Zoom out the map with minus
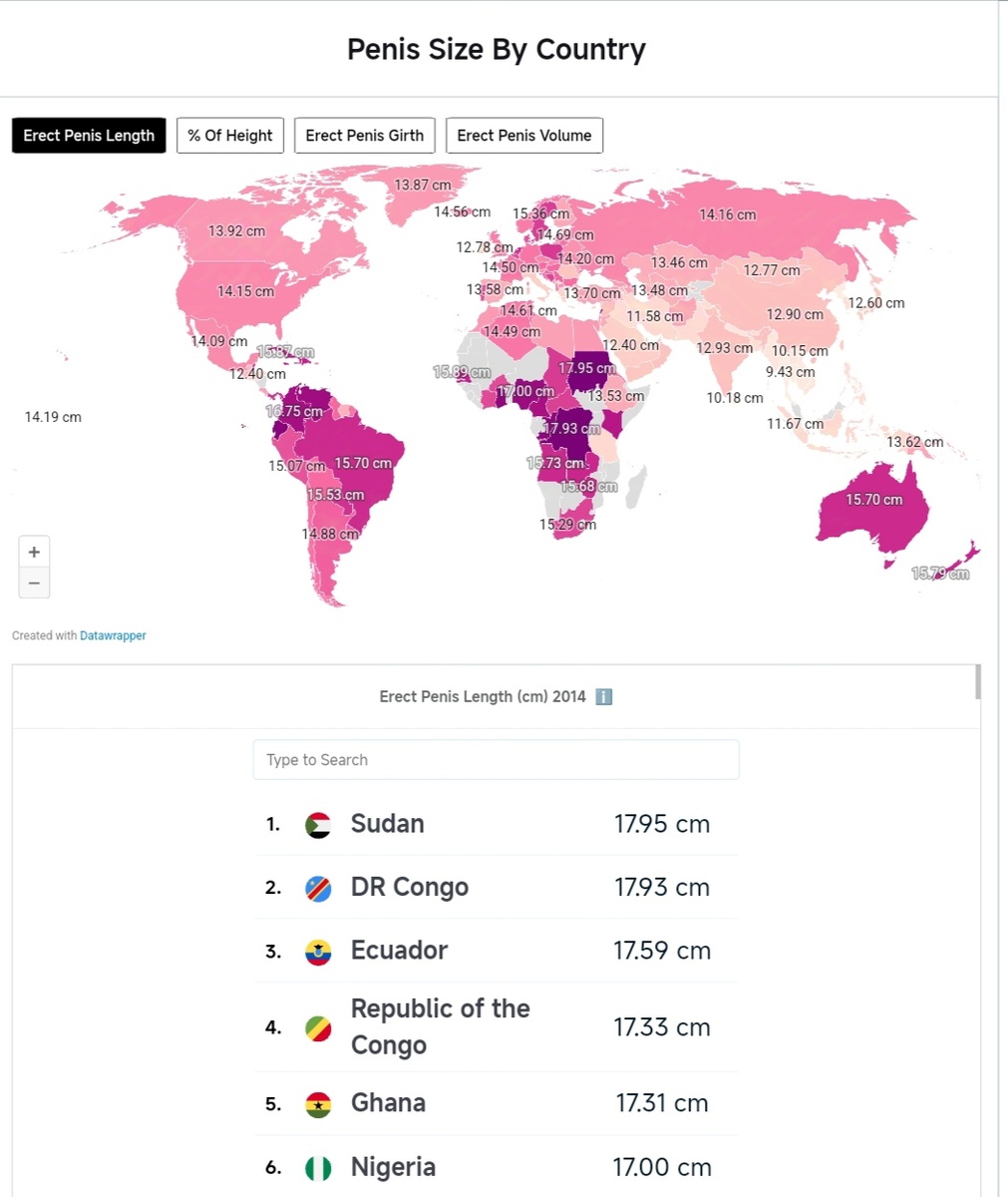 pyautogui.click(x=34, y=583)
